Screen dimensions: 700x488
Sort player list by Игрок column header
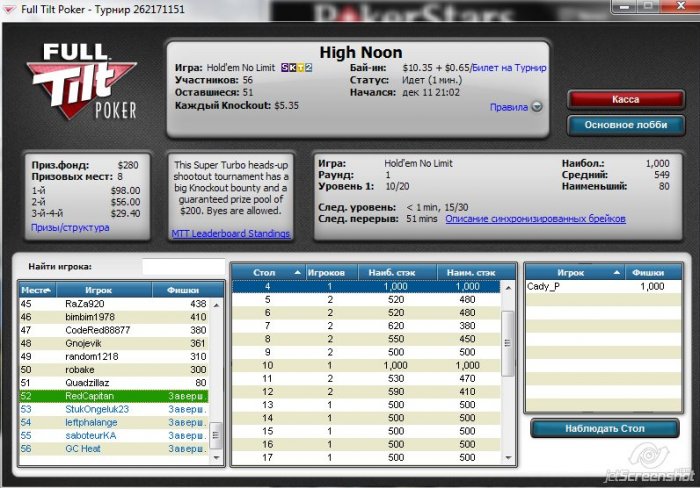click(x=104, y=290)
